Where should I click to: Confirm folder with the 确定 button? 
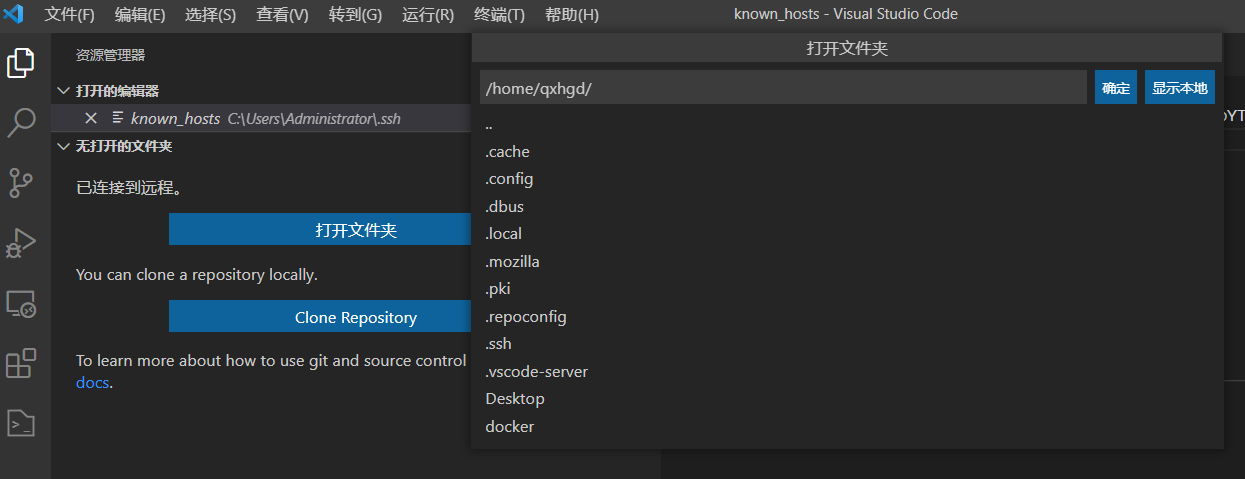(1116, 87)
